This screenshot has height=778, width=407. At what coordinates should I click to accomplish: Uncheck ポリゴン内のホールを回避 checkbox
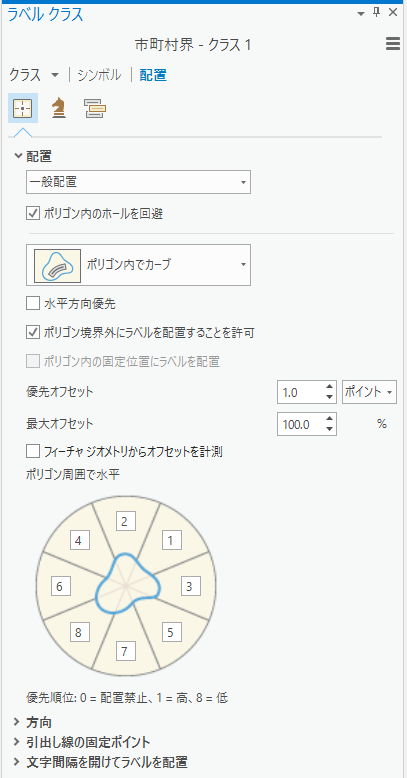click(33, 214)
